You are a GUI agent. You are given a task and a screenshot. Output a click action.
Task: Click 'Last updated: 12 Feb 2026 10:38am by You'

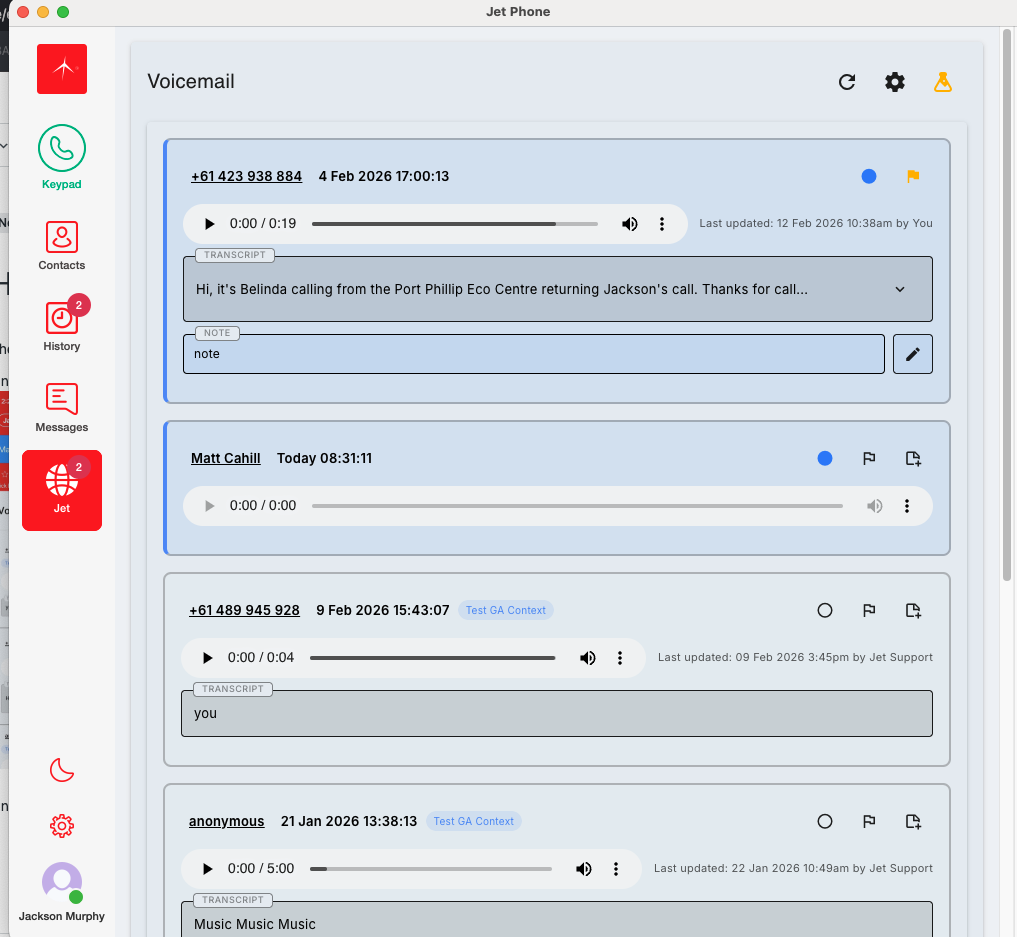click(815, 223)
